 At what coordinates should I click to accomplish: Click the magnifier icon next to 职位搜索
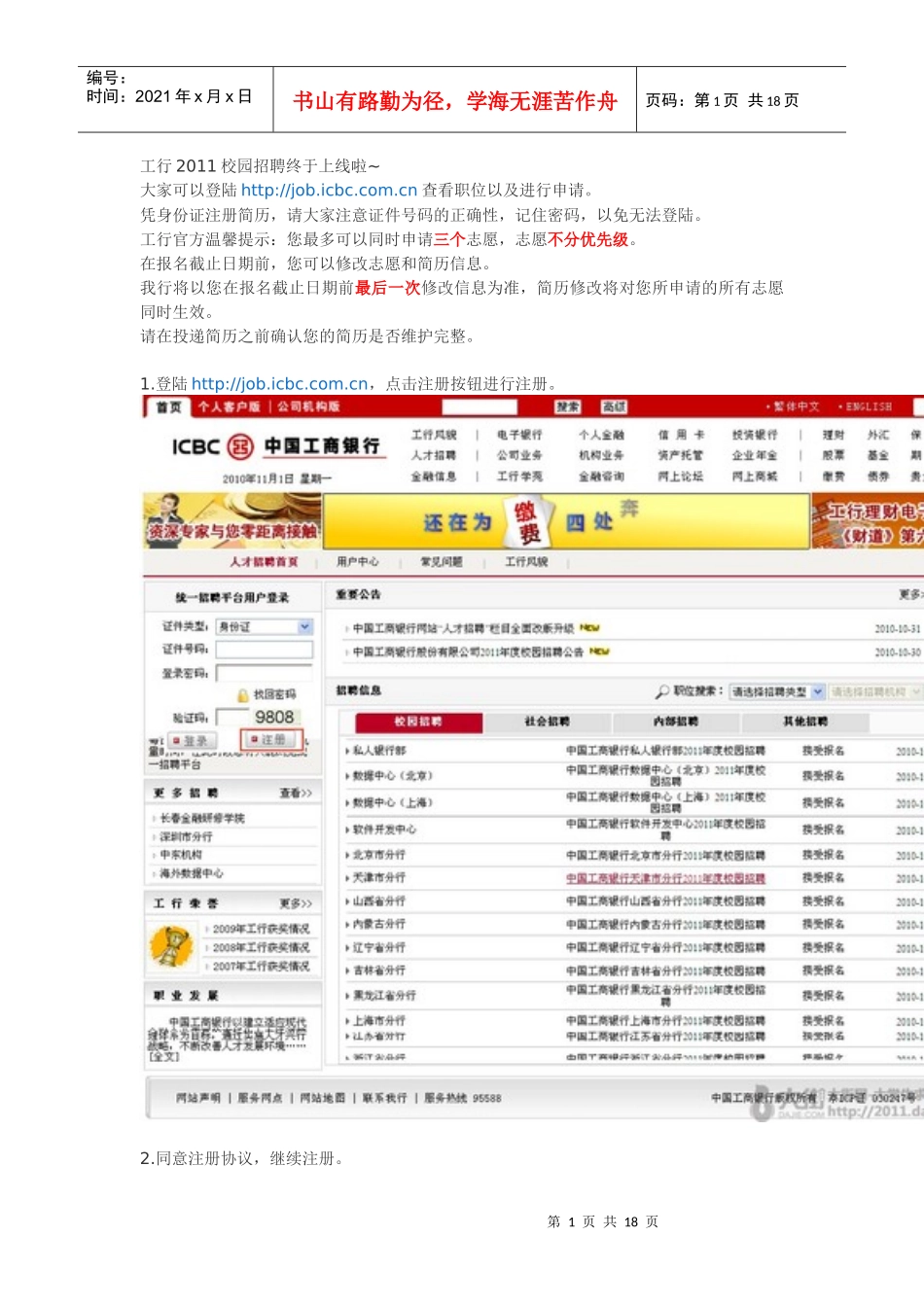pyautogui.click(x=662, y=691)
